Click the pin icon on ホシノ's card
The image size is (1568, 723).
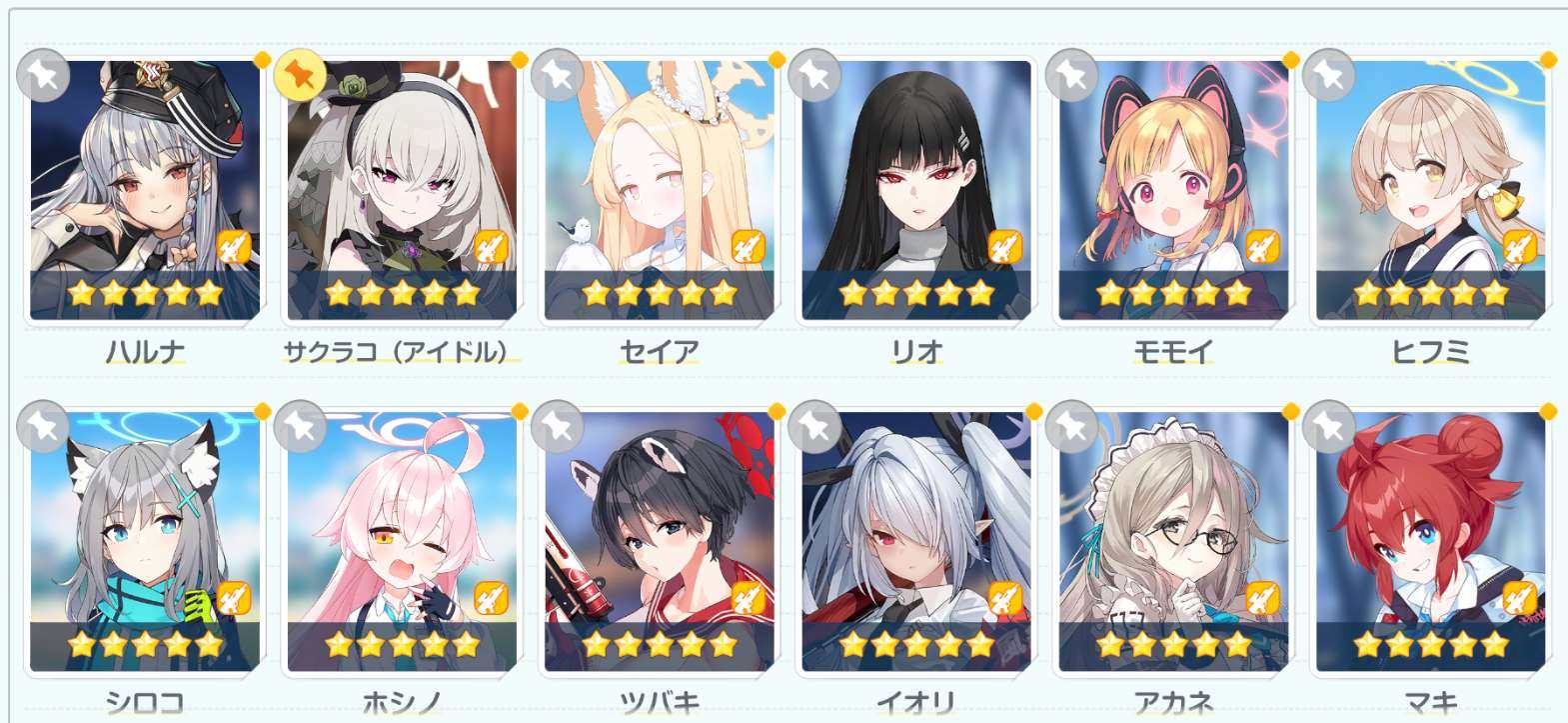tap(300, 427)
